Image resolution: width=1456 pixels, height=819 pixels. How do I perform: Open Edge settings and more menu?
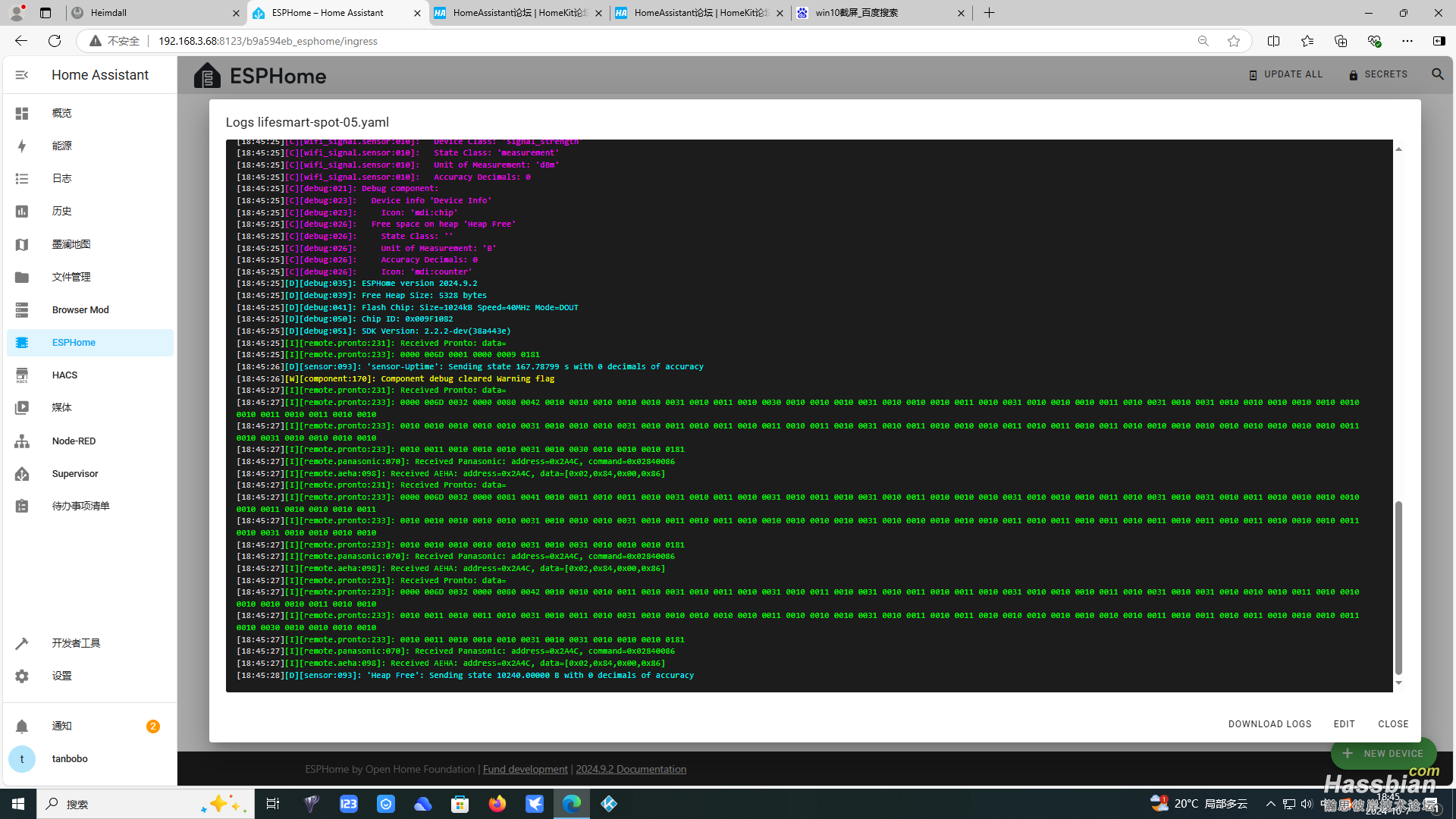tap(1407, 41)
